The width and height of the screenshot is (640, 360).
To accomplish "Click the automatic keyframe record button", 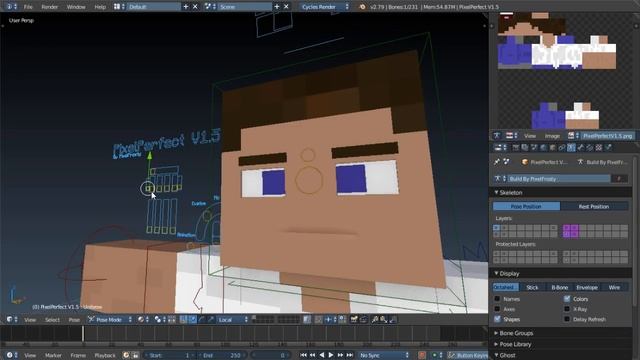I will point(422,355).
